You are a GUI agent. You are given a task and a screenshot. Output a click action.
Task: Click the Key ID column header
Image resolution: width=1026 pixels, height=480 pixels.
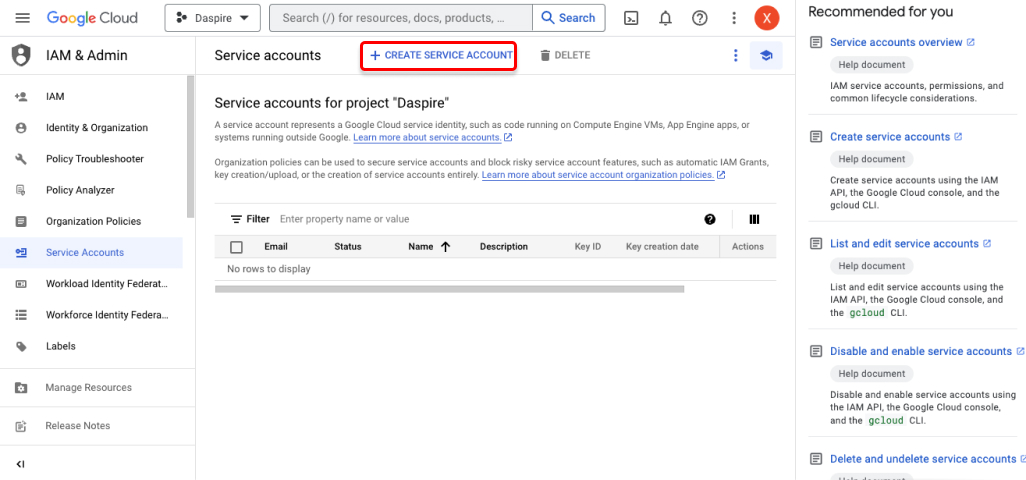coord(588,247)
